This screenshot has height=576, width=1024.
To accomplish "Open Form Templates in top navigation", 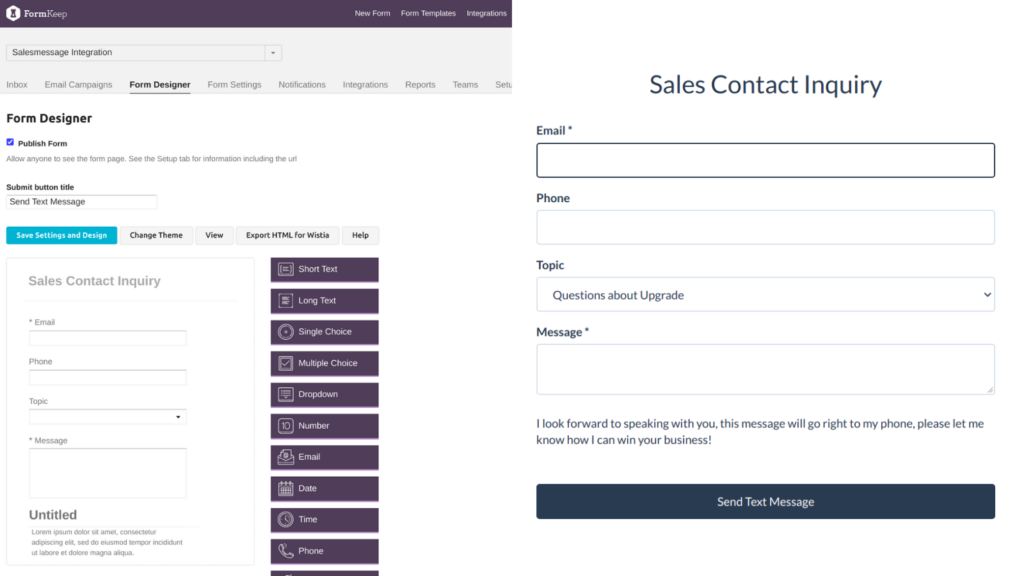I will 428,13.
